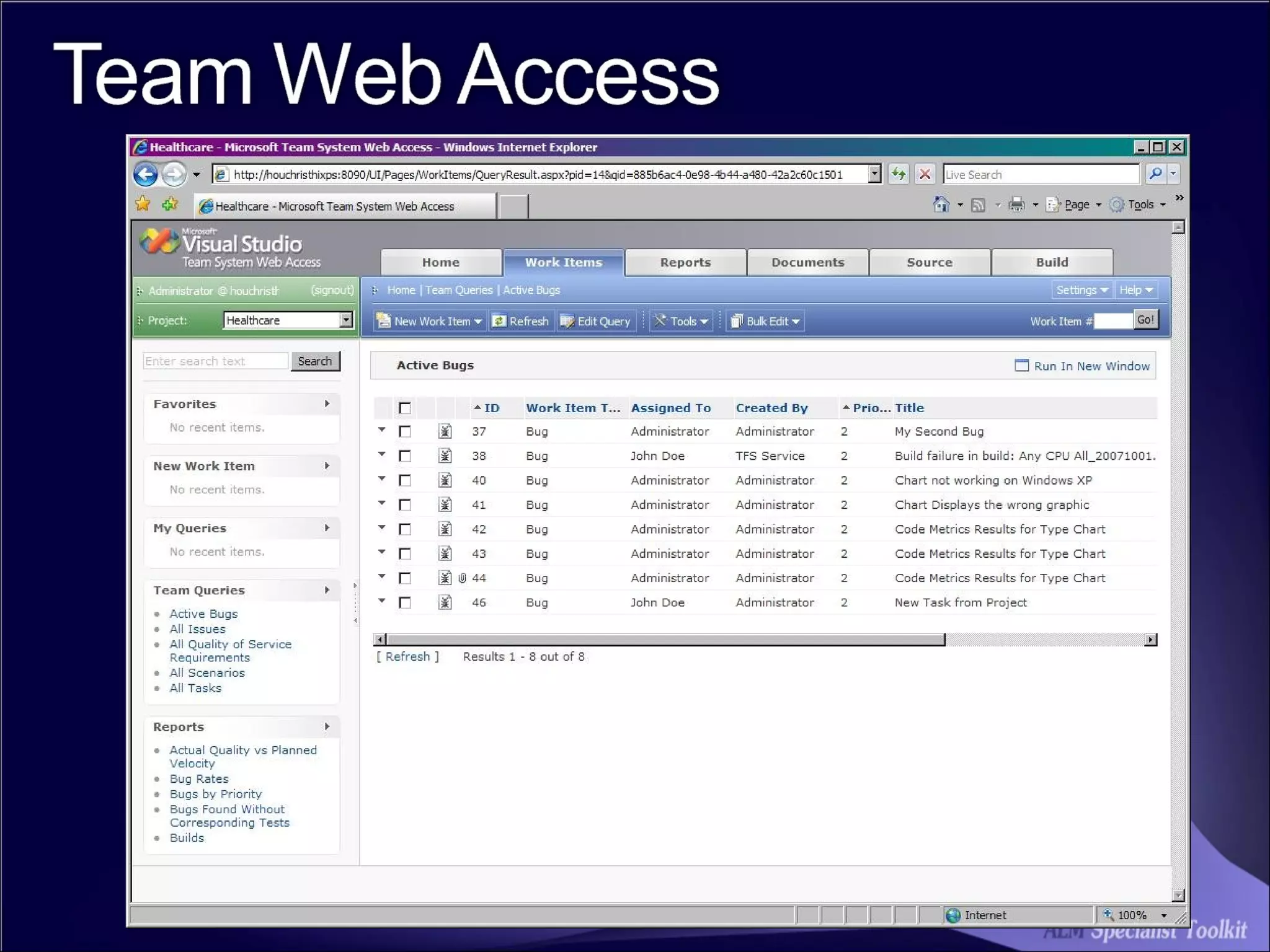The width and height of the screenshot is (1270, 952).
Task: Click the attachment paperclip on bug 44
Action: 462,578
